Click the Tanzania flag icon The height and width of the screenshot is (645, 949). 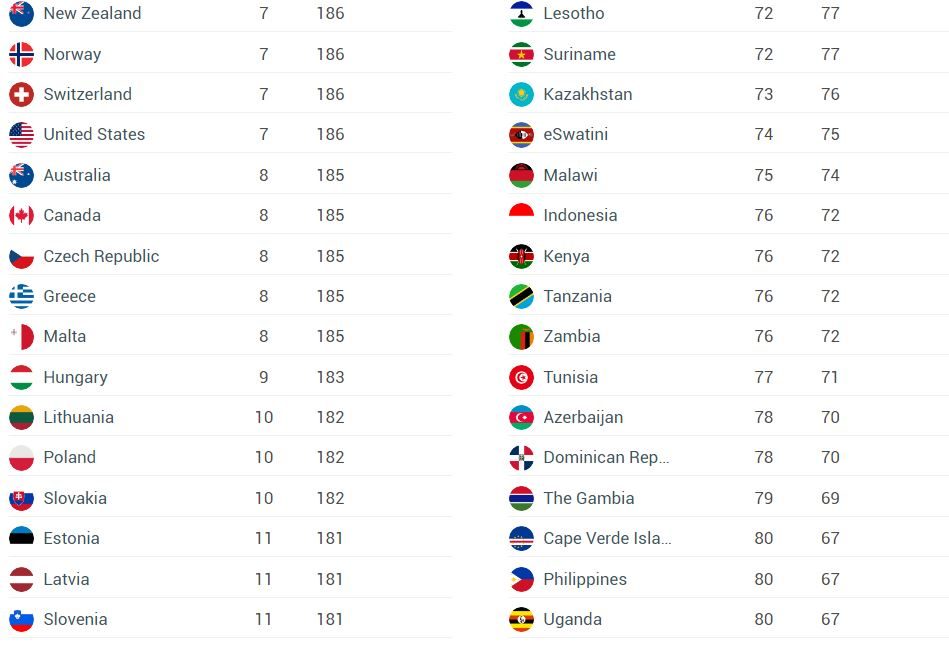point(521,296)
